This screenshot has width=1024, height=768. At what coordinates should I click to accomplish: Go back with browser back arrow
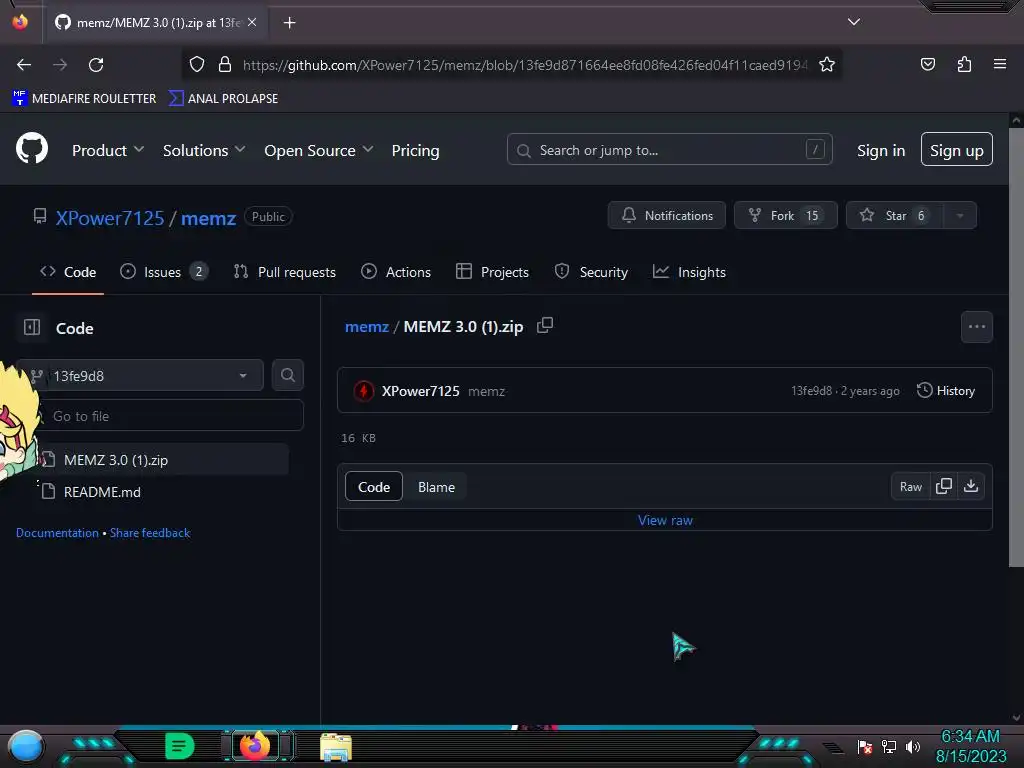(24, 65)
